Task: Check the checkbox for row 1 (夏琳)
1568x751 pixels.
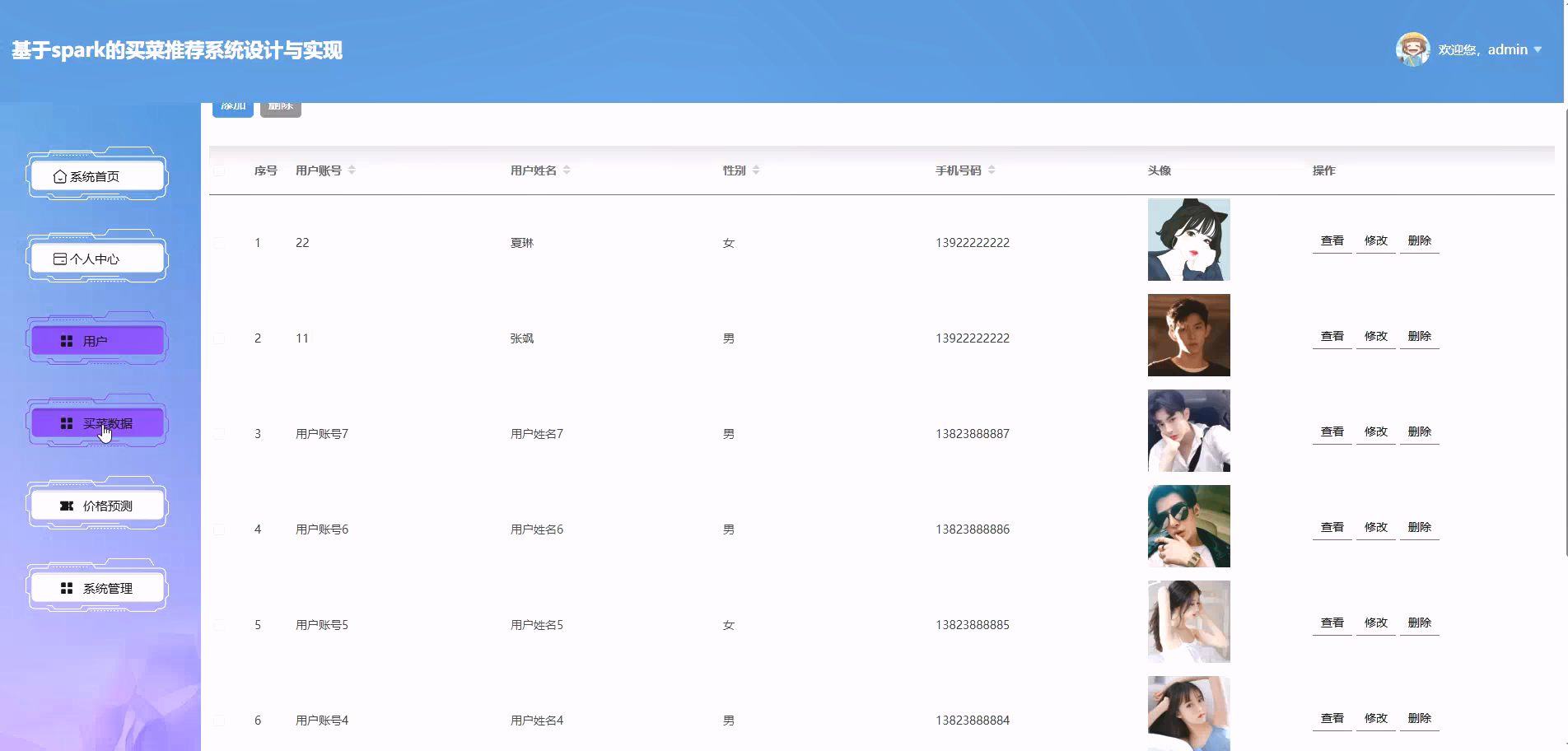Action: coord(219,243)
